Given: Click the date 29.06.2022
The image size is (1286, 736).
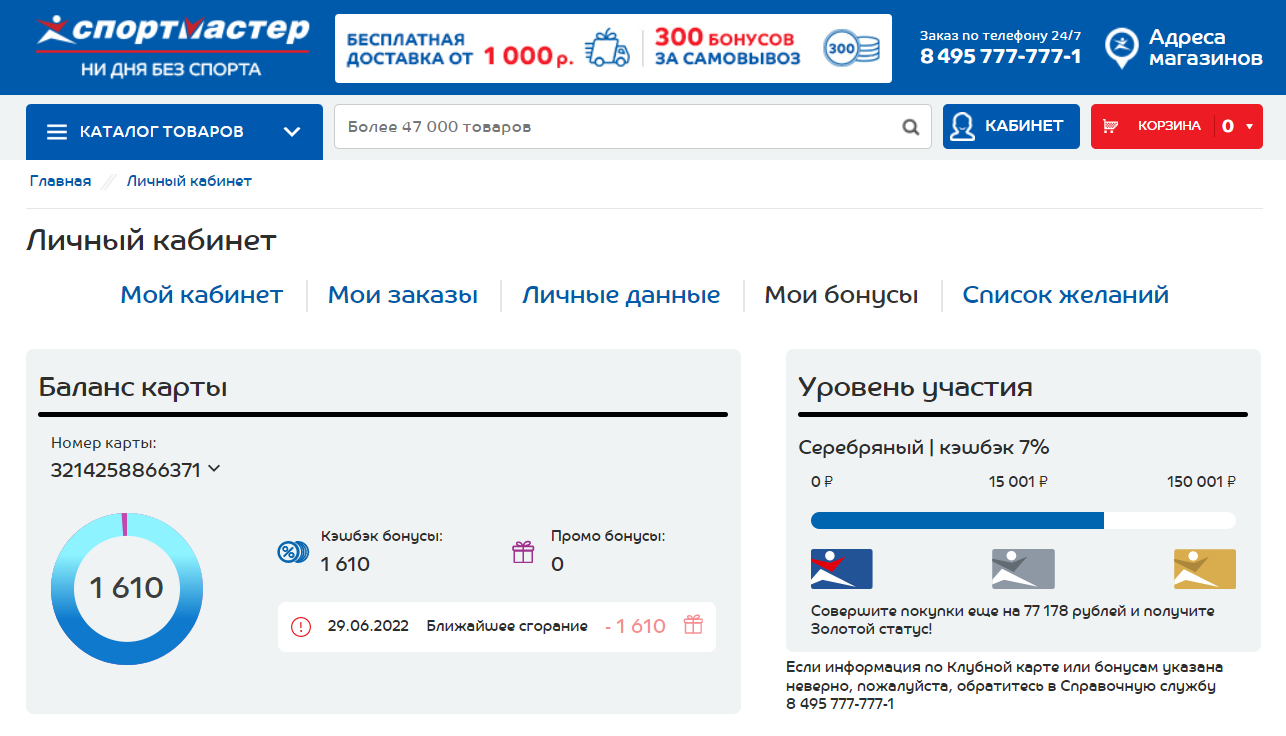Looking at the screenshot, I should pos(368,626).
